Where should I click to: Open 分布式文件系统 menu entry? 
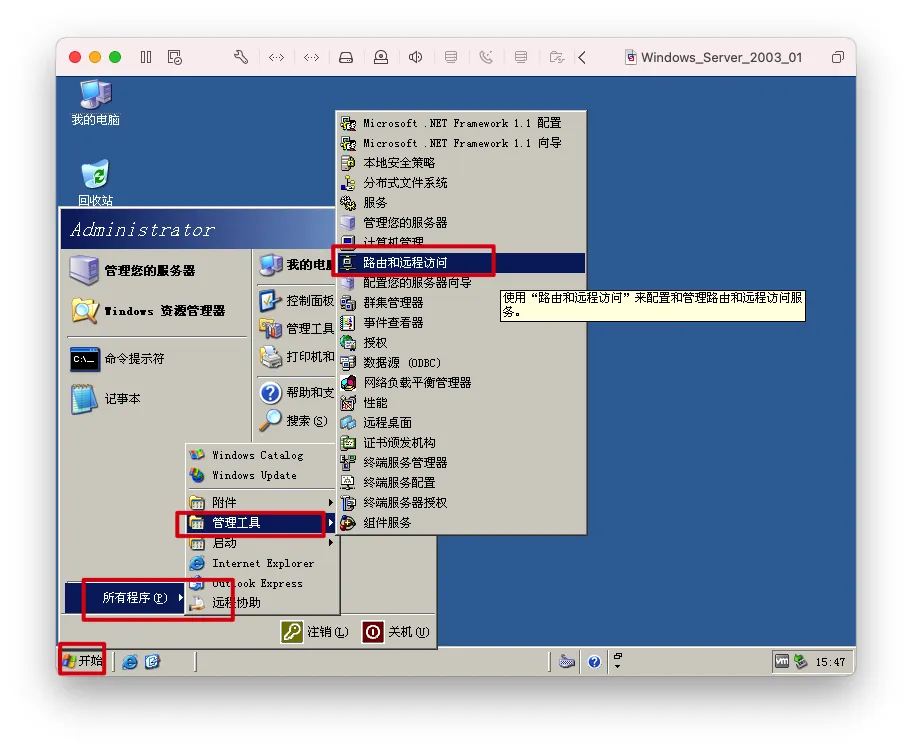click(x=461, y=183)
